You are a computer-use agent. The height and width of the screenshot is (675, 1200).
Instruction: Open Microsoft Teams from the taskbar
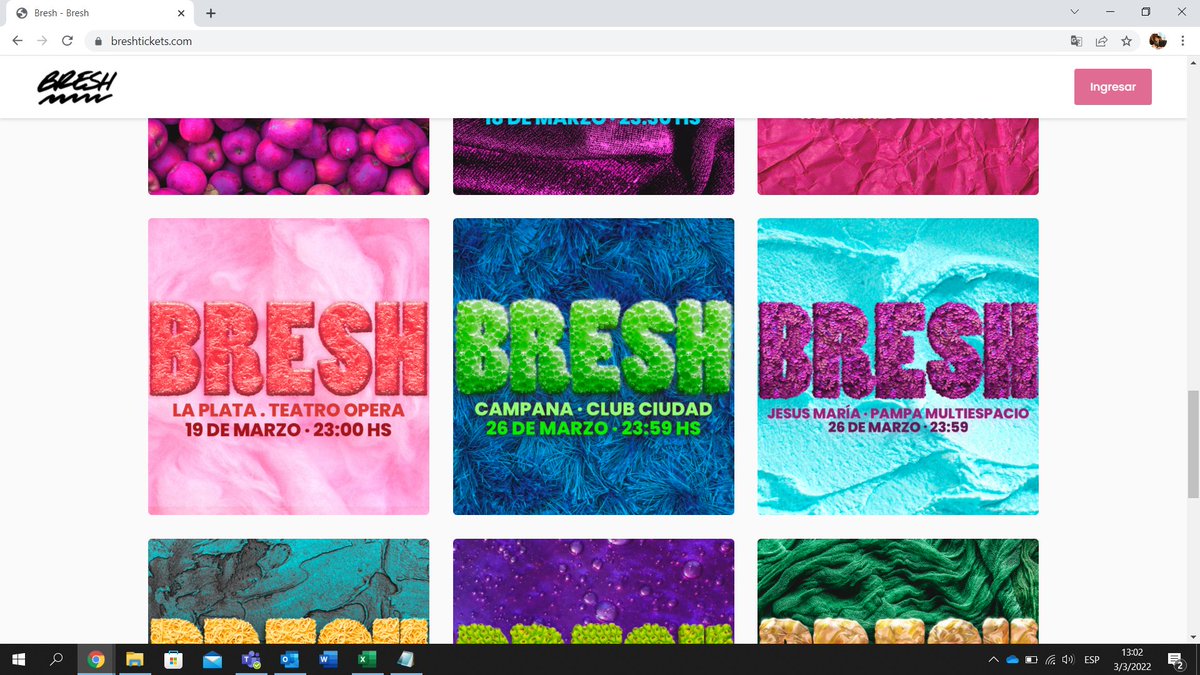tap(250, 659)
